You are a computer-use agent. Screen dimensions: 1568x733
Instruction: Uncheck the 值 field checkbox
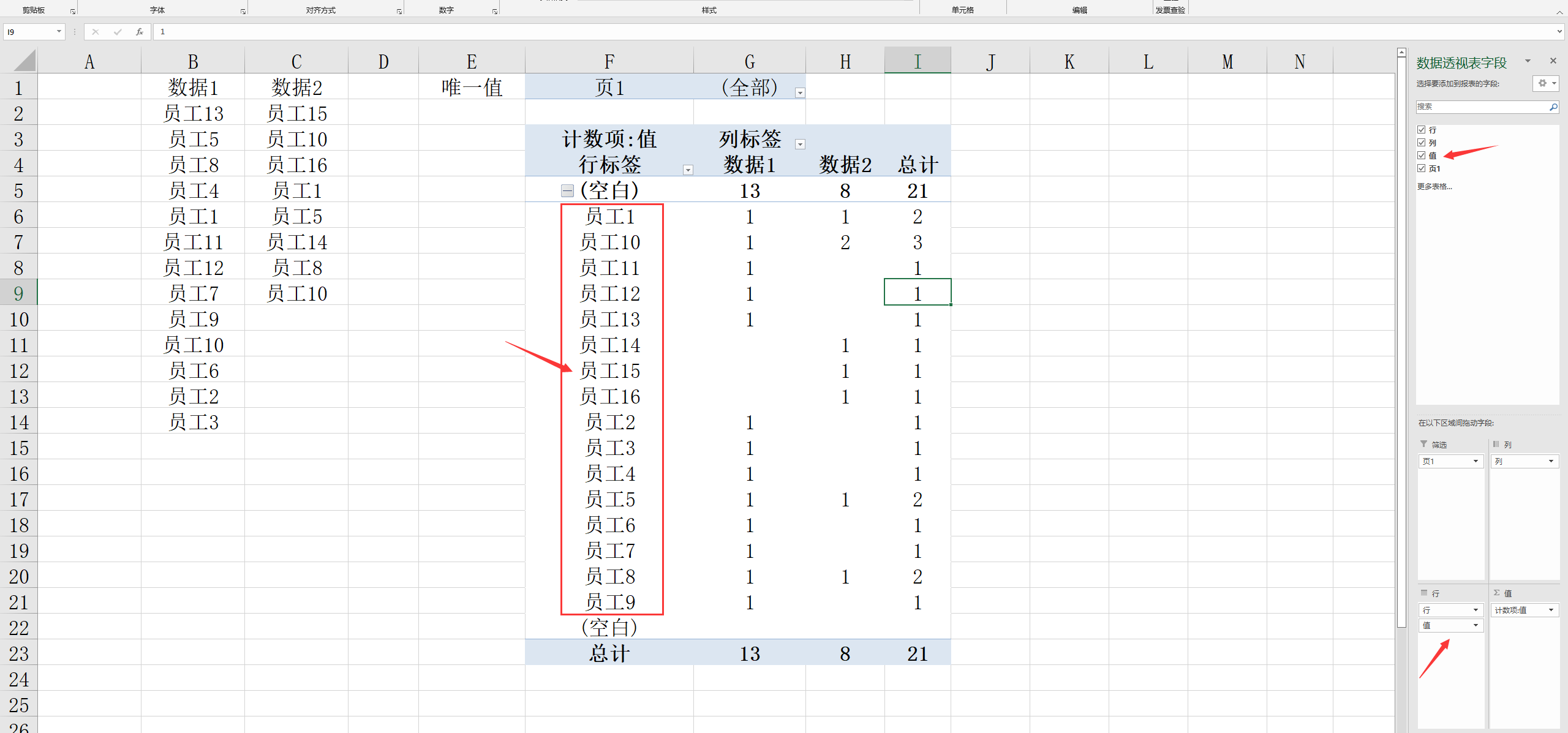click(x=1422, y=156)
